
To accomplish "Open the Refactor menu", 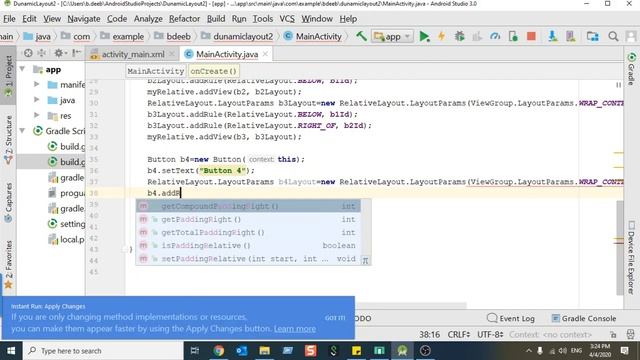I will tap(184, 19).
